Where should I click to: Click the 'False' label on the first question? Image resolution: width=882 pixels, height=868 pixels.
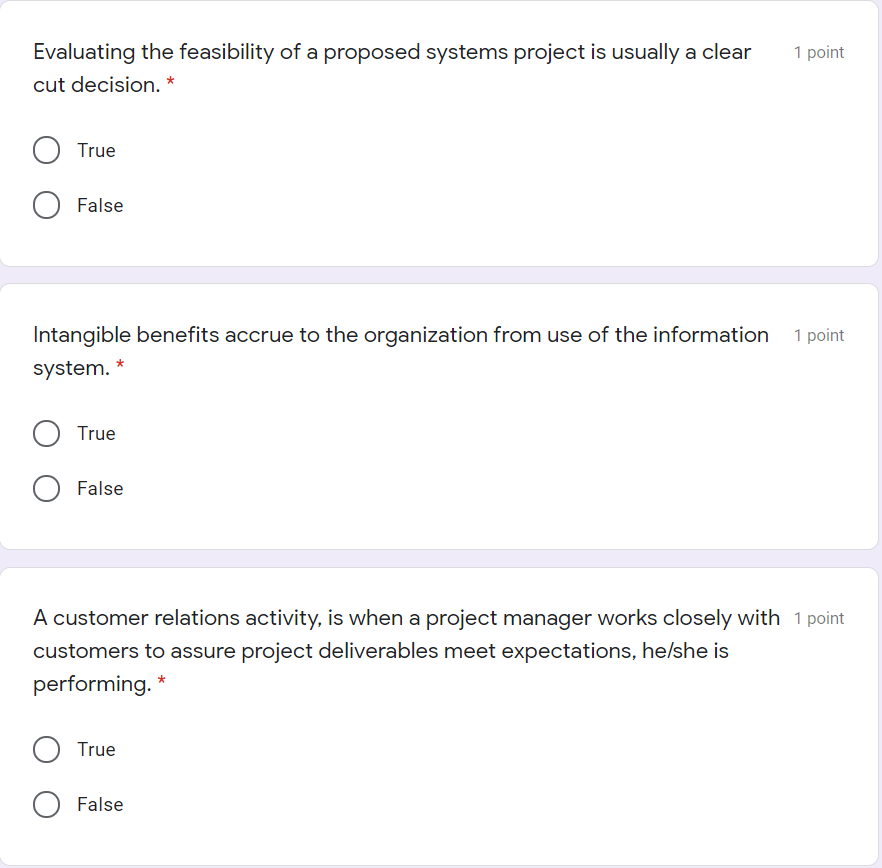tap(99, 205)
